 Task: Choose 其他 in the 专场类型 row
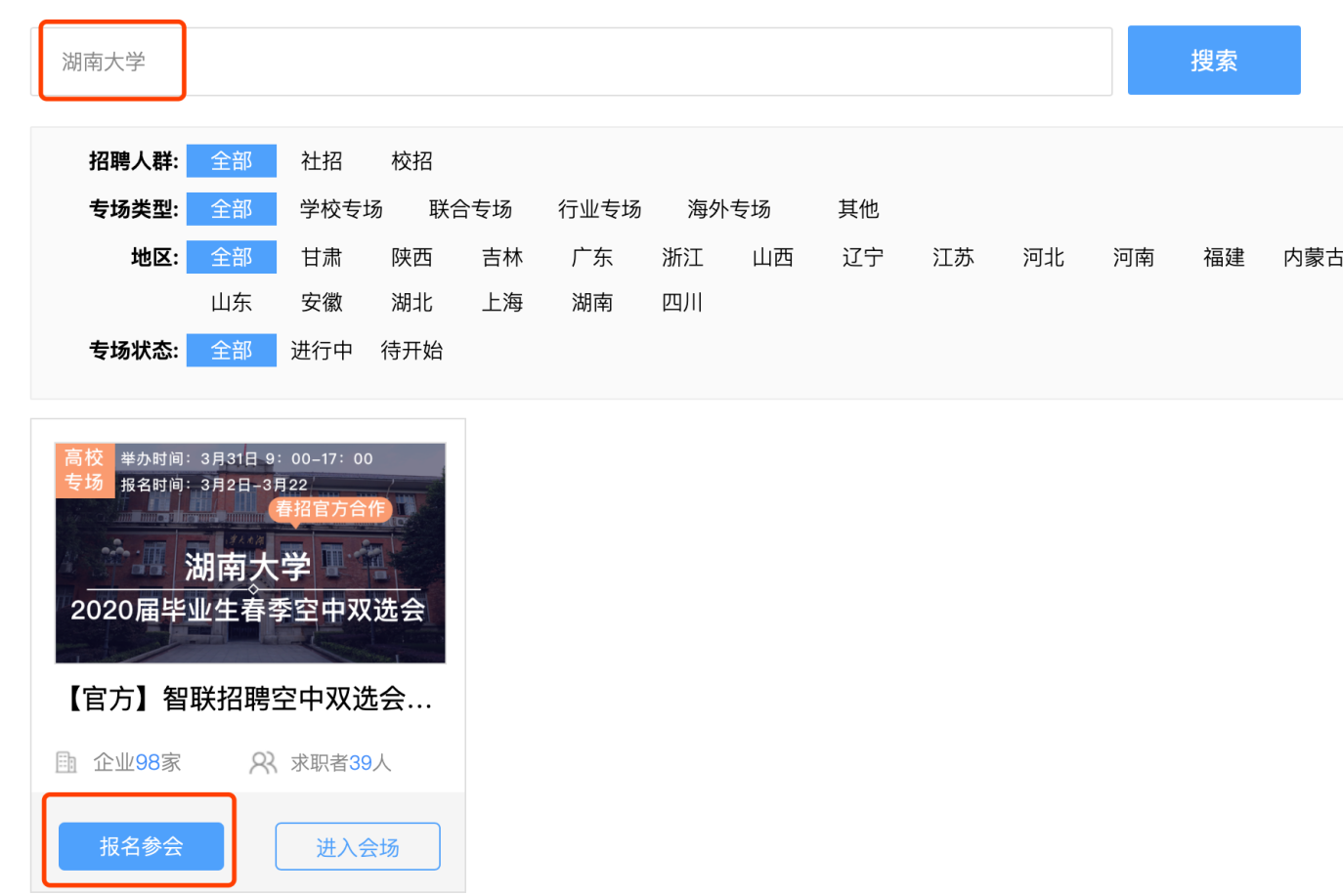point(858,209)
